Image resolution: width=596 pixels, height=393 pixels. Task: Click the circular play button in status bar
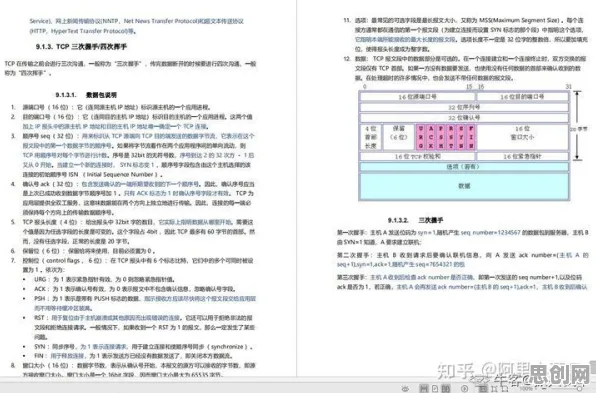click(464, 389)
